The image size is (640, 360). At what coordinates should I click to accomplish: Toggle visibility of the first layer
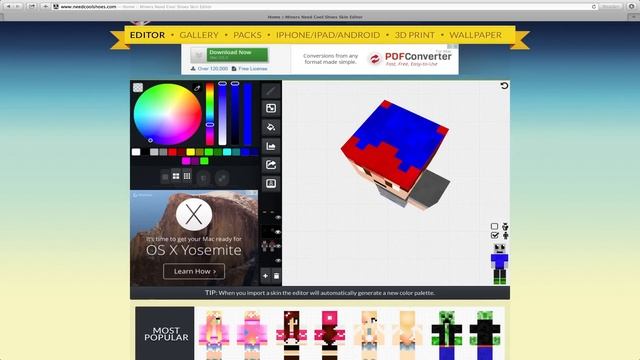tap(278, 218)
